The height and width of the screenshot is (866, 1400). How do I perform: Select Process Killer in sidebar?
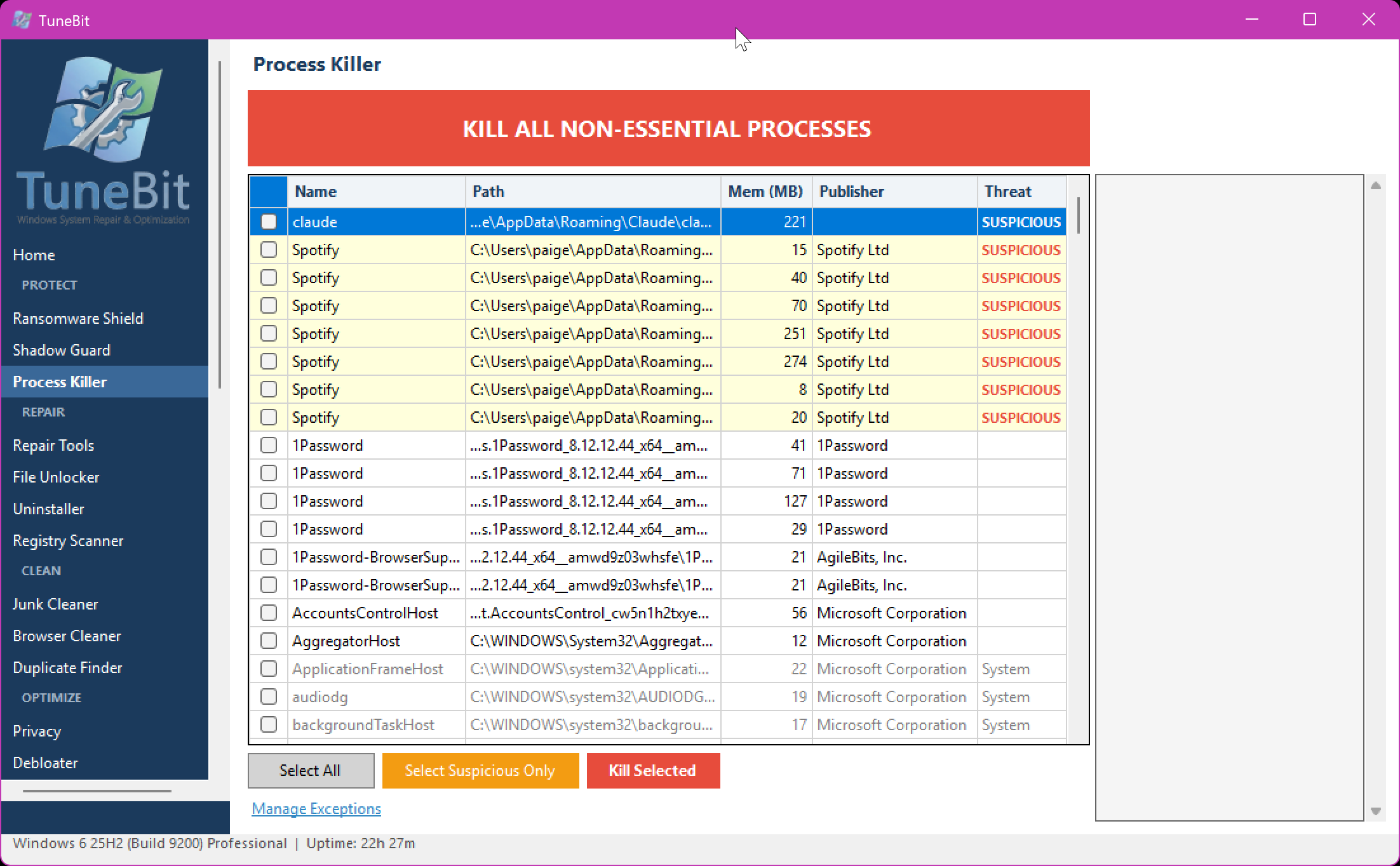click(105, 382)
